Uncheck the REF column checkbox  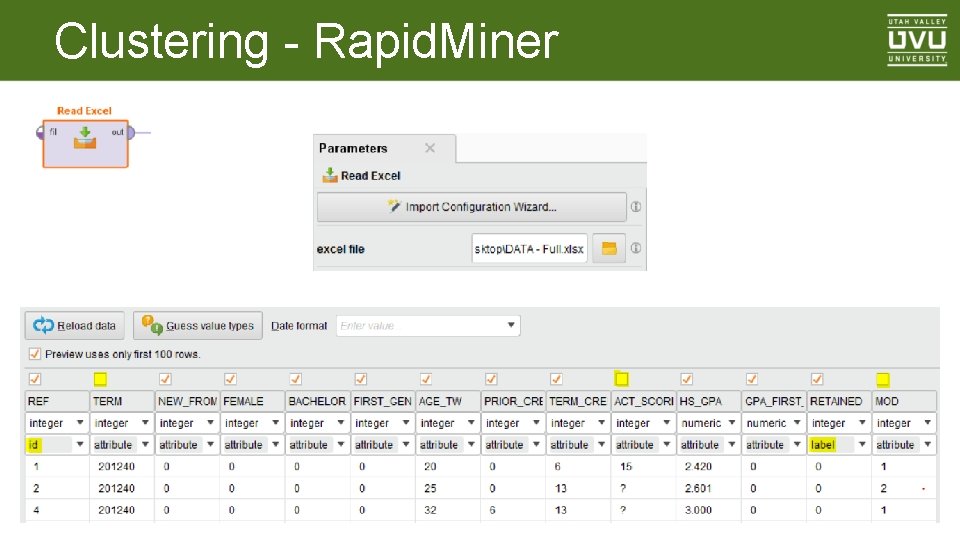(35, 380)
